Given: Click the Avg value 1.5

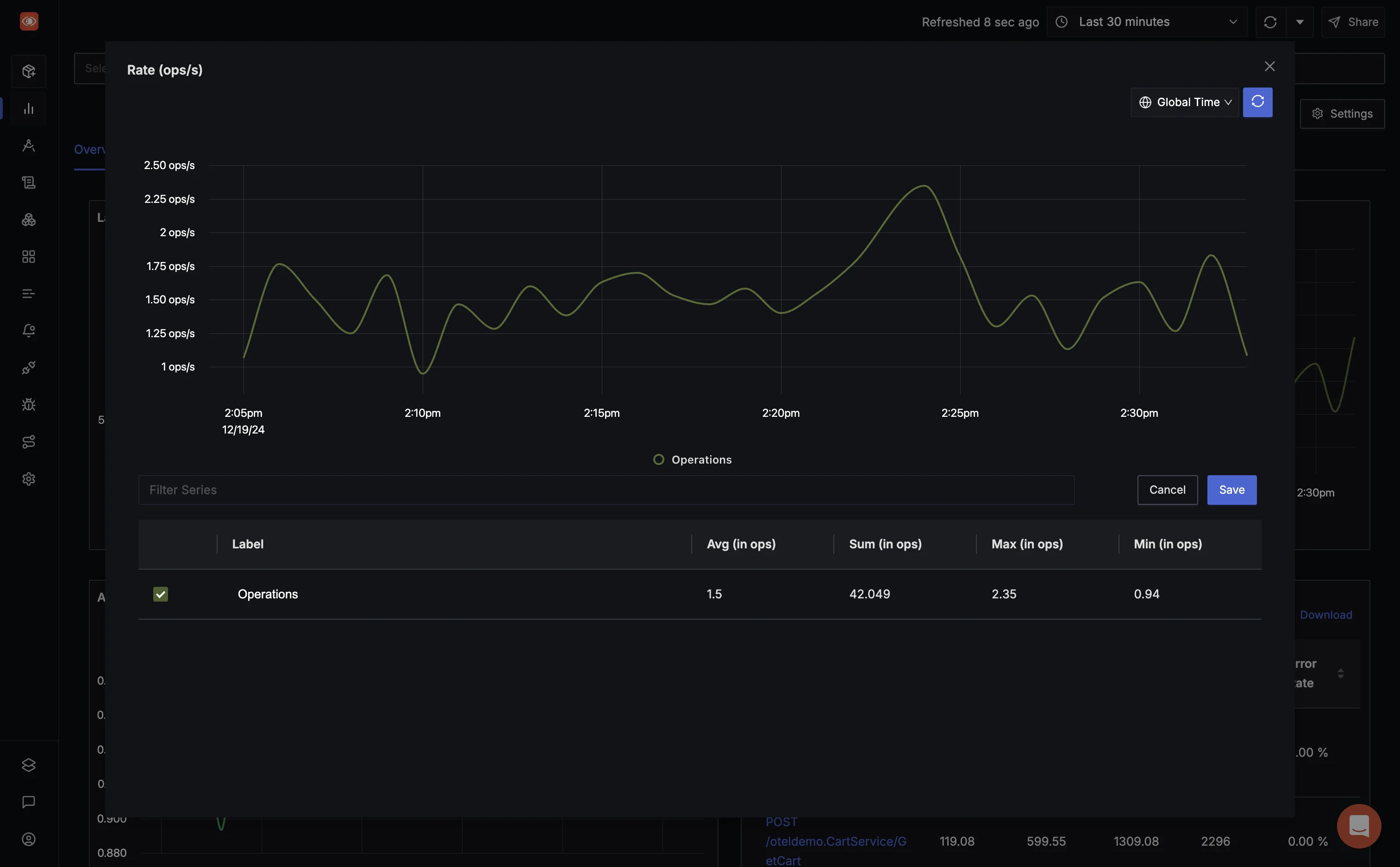Looking at the screenshot, I should [x=714, y=594].
